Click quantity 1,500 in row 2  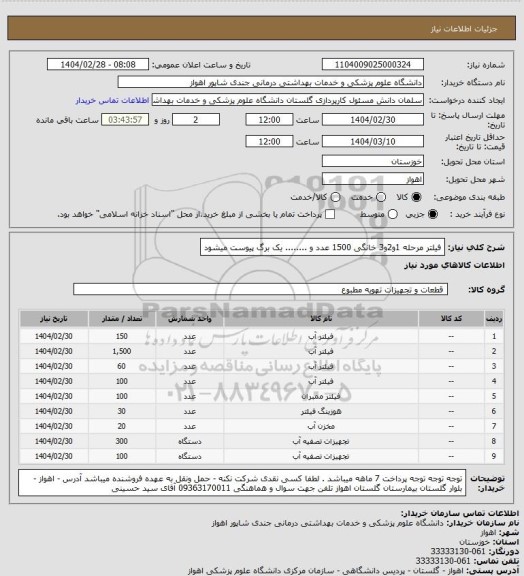(x=122, y=352)
